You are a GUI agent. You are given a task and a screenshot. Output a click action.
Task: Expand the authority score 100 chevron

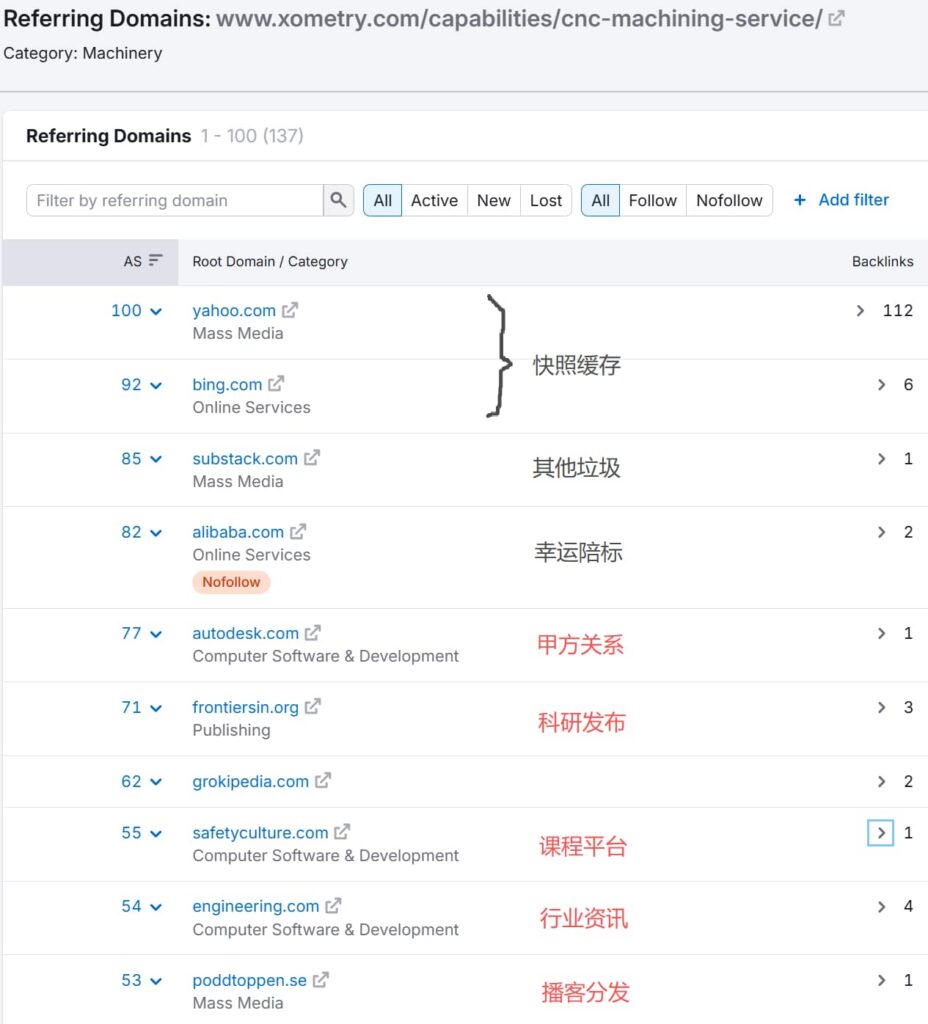pyautogui.click(x=156, y=312)
